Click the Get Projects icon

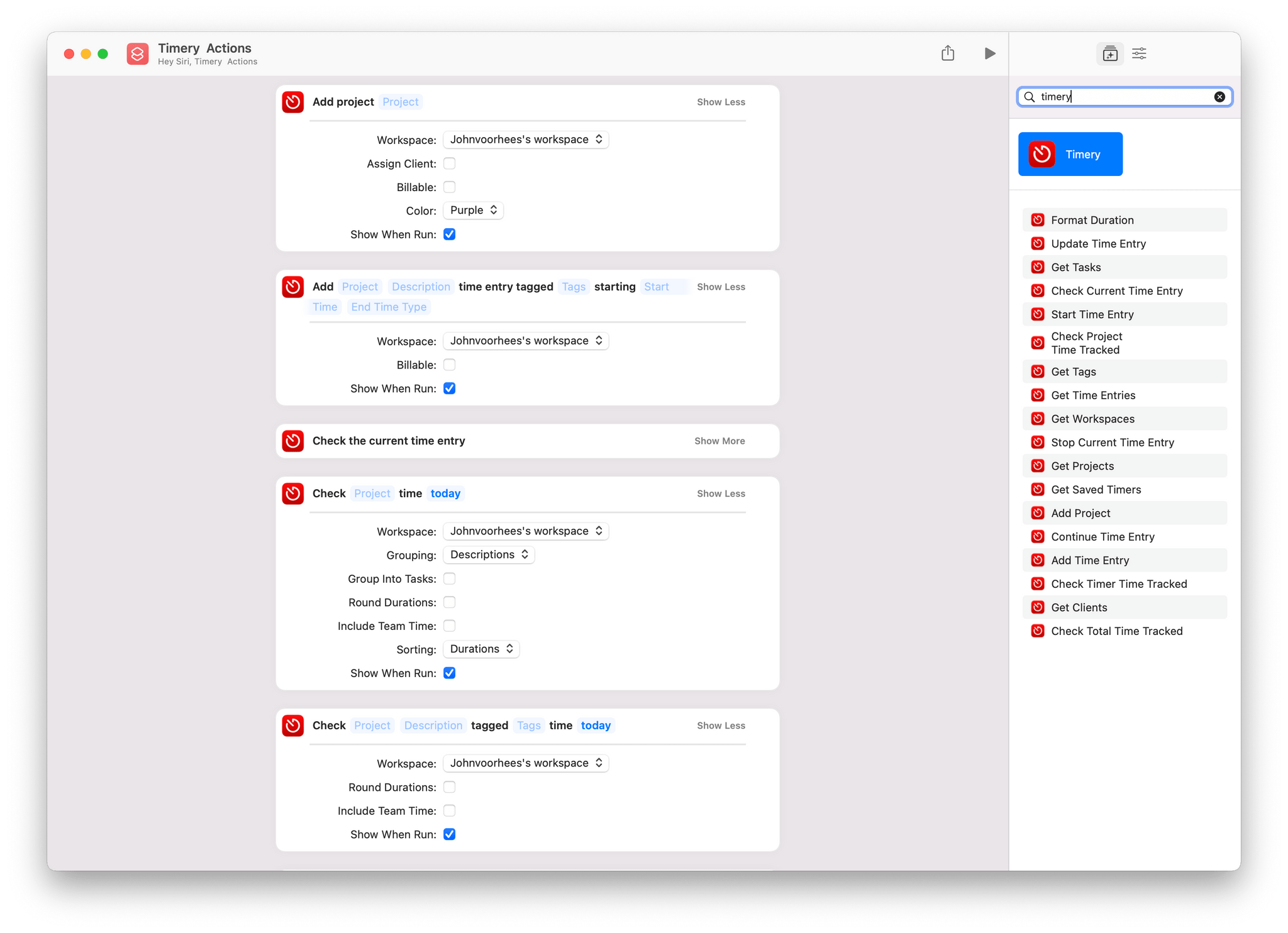coord(1038,466)
